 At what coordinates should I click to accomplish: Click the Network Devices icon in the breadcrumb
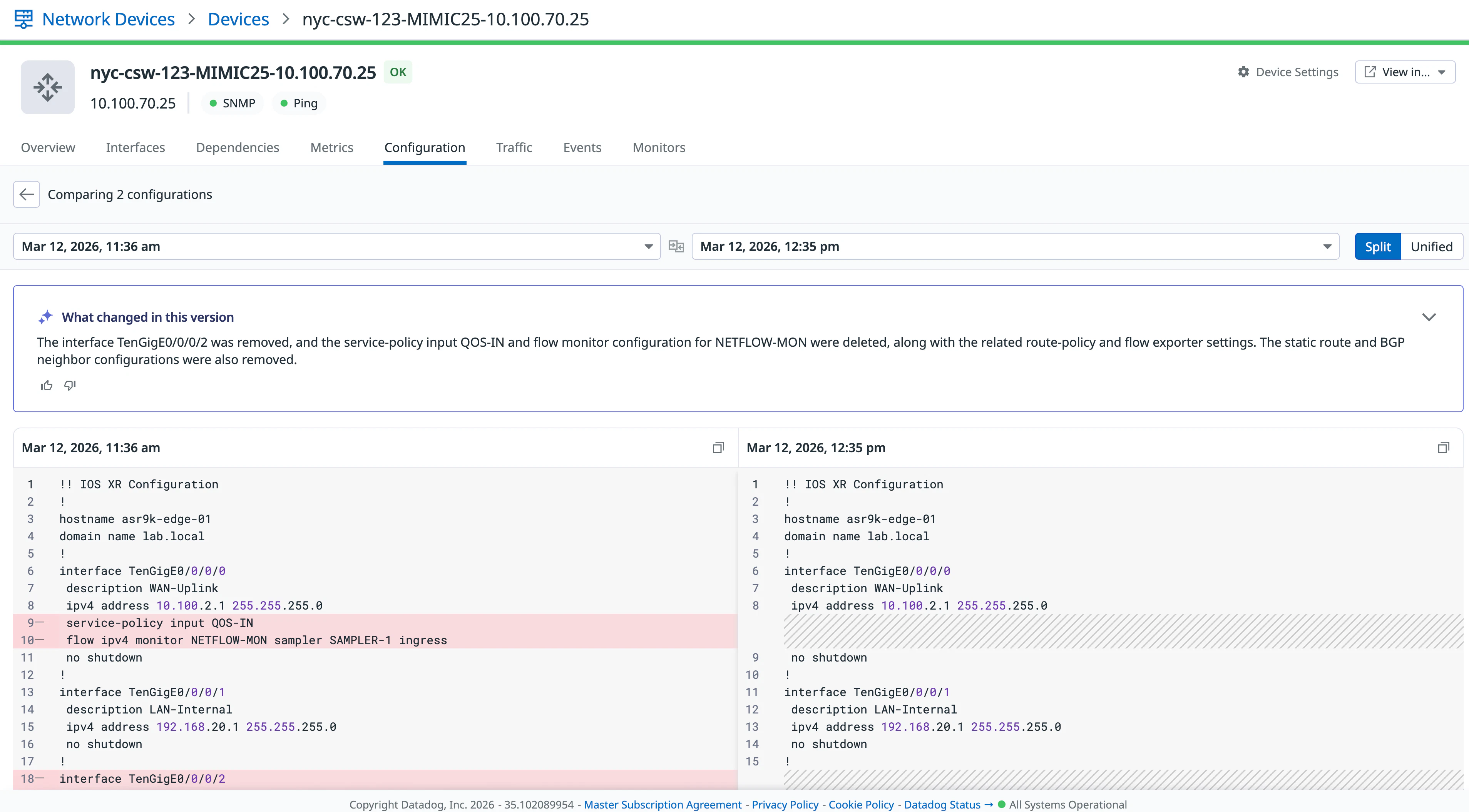click(x=23, y=19)
